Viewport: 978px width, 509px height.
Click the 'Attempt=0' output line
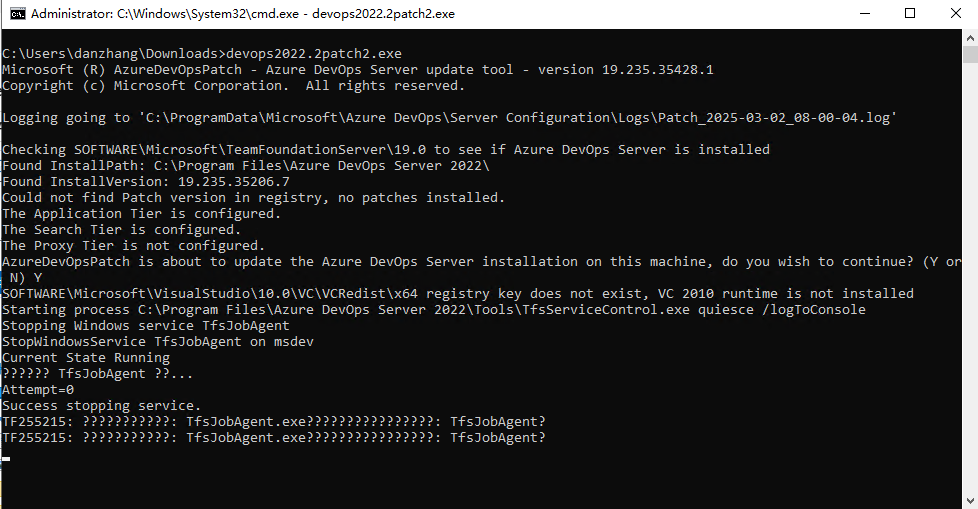point(38,389)
